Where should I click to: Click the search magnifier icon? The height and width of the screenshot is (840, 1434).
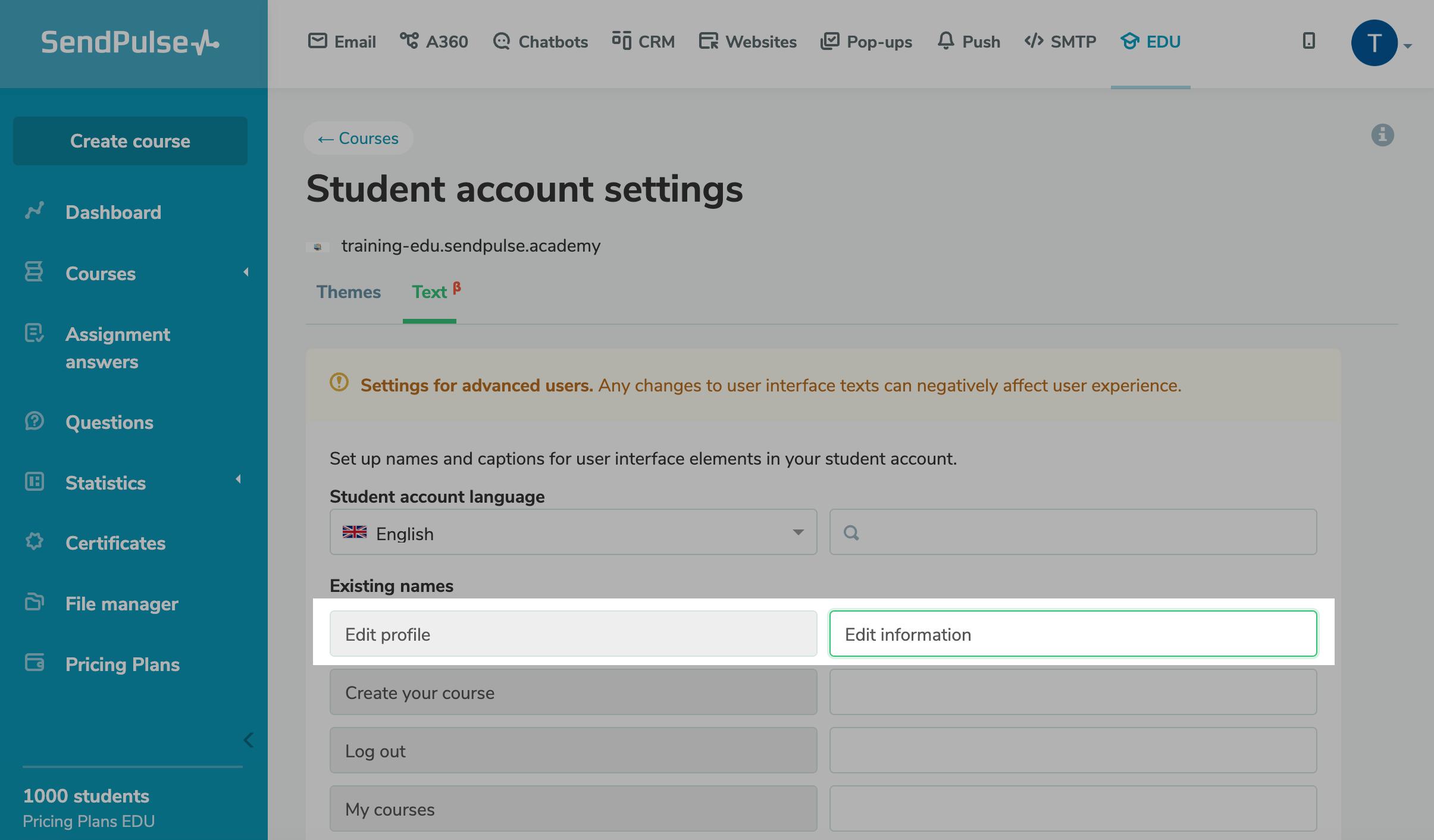click(x=851, y=532)
